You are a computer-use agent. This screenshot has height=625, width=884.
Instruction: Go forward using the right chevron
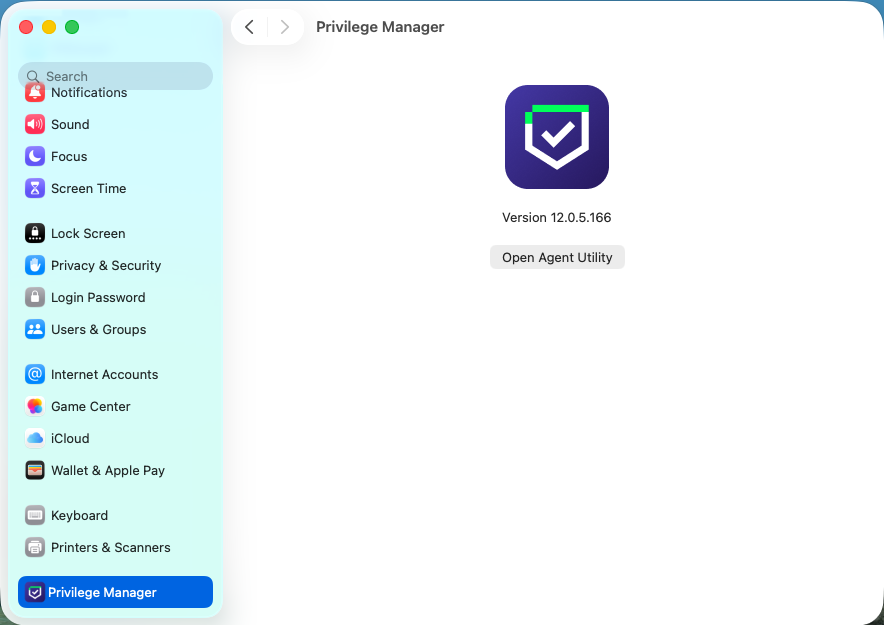pyautogui.click(x=285, y=27)
